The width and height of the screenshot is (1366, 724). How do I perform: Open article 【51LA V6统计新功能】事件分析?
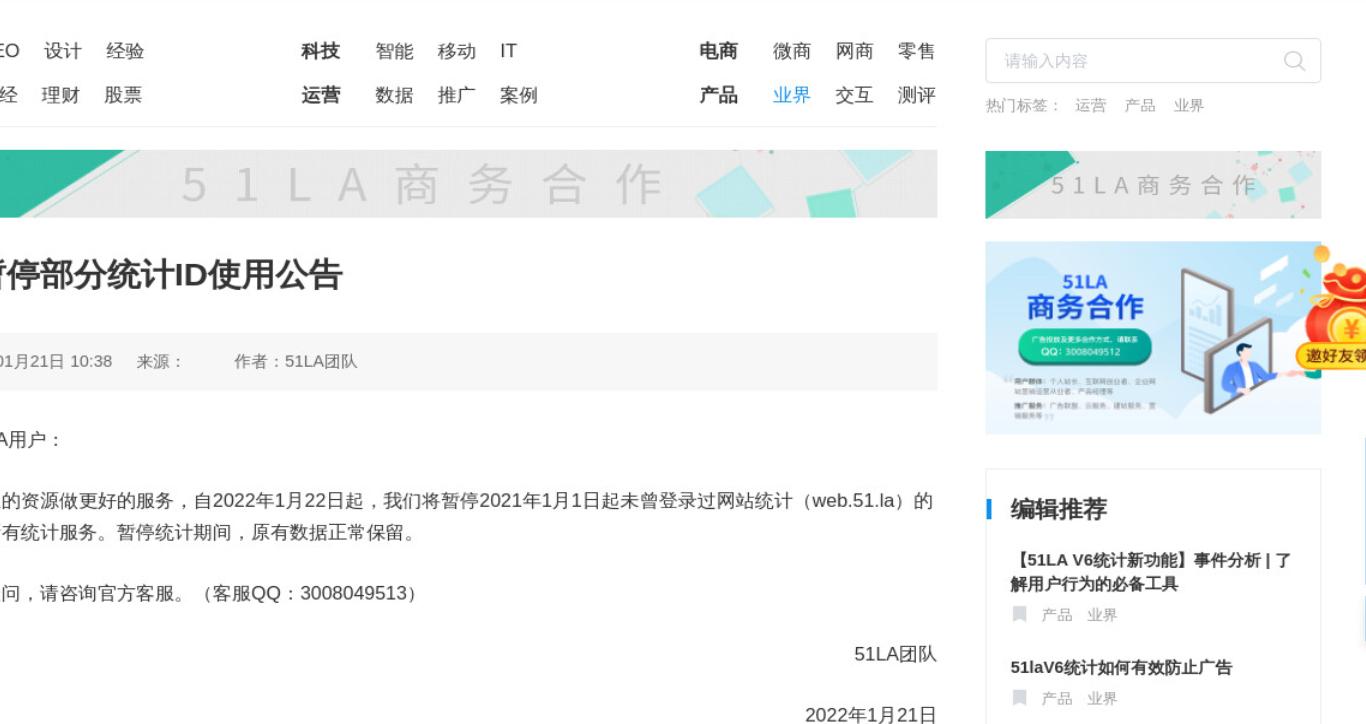coord(1150,572)
